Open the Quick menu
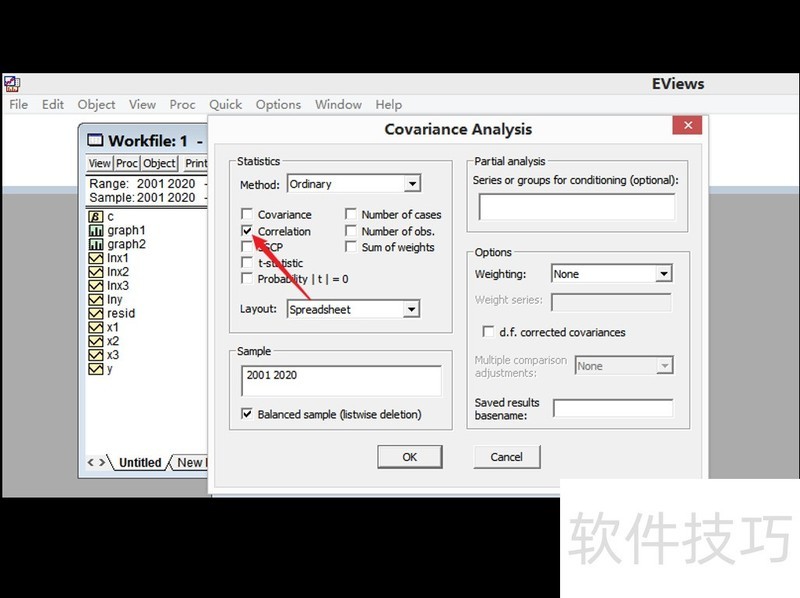The height and width of the screenshot is (598, 800). point(225,105)
